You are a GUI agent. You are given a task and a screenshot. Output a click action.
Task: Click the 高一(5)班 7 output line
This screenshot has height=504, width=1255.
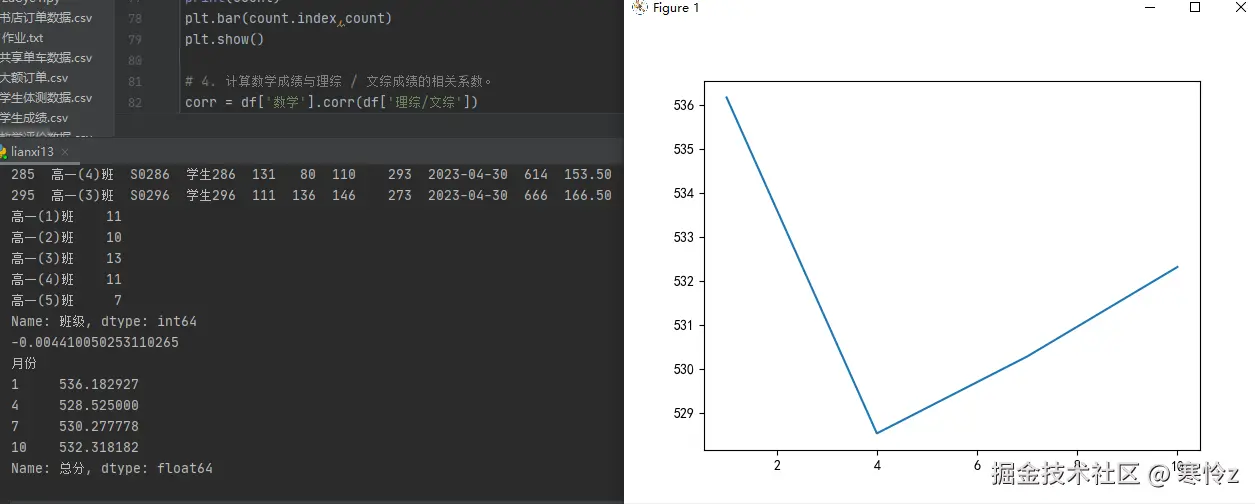pos(66,300)
